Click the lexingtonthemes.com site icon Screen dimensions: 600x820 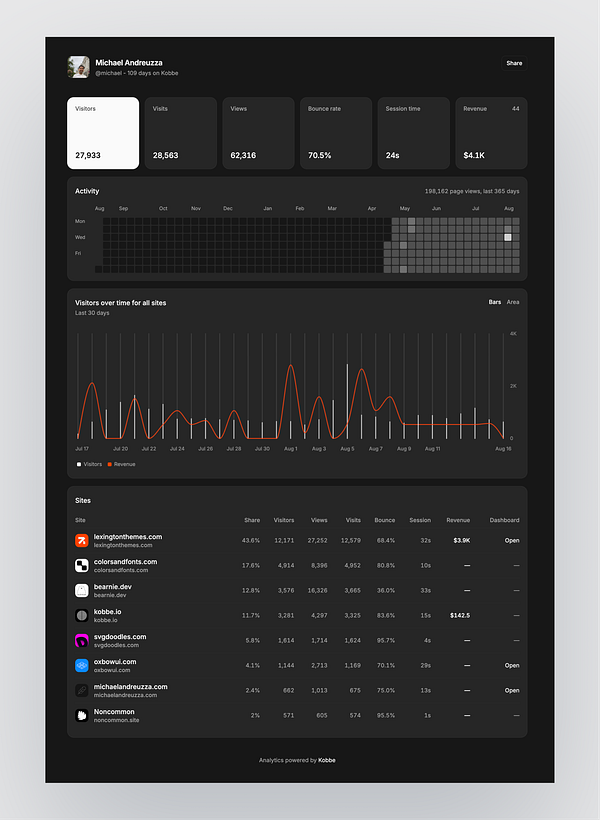tap(82, 540)
